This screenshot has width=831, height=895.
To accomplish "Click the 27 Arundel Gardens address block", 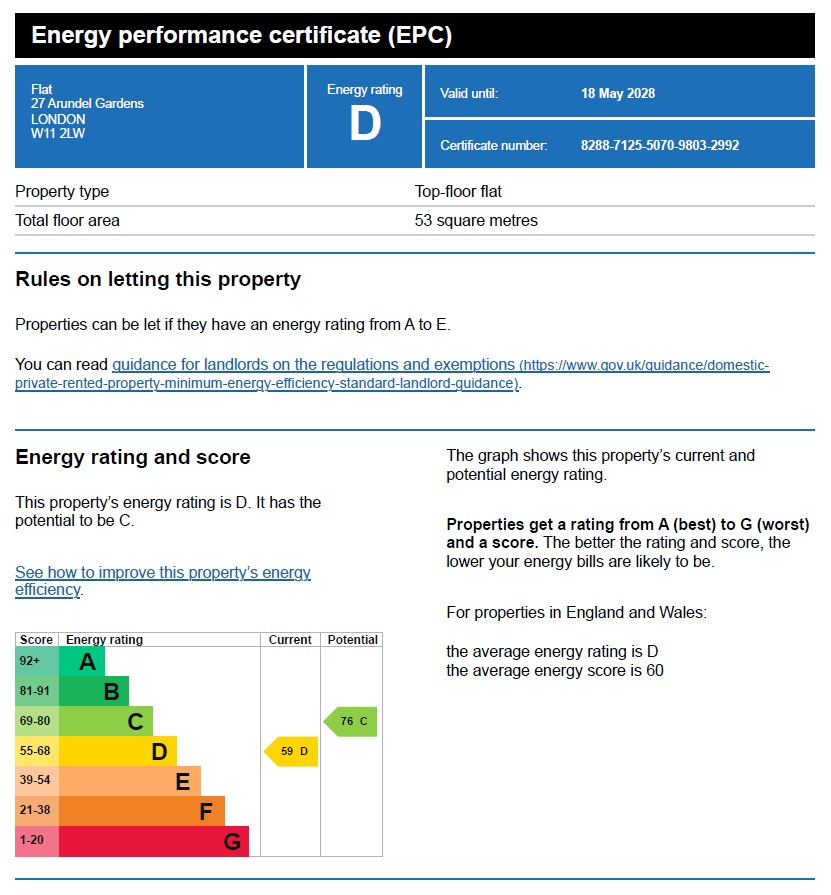I will pyautogui.click(x=87, y=111).
